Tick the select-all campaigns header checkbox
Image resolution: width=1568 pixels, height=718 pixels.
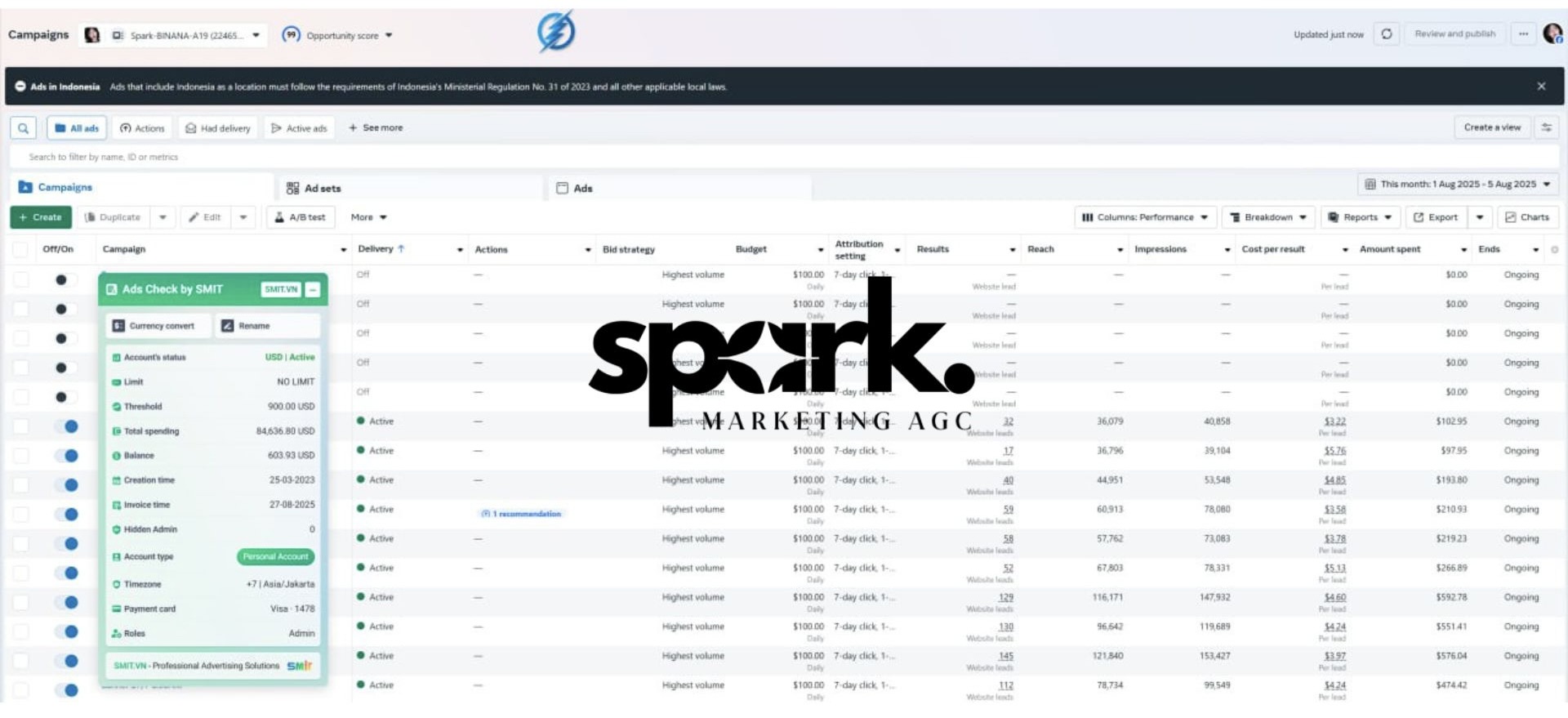pos(20,250)
